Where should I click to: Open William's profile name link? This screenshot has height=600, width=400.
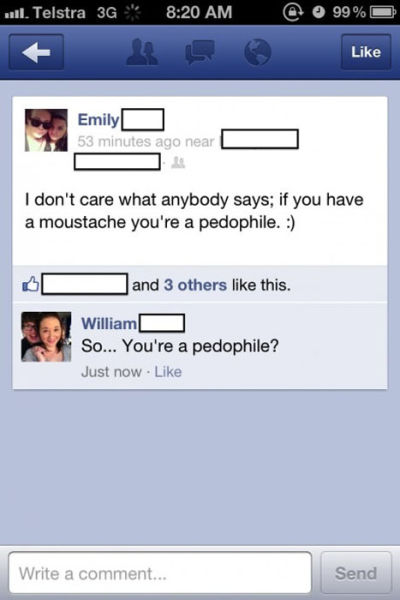pyautogui.click(x=109, y=324)
